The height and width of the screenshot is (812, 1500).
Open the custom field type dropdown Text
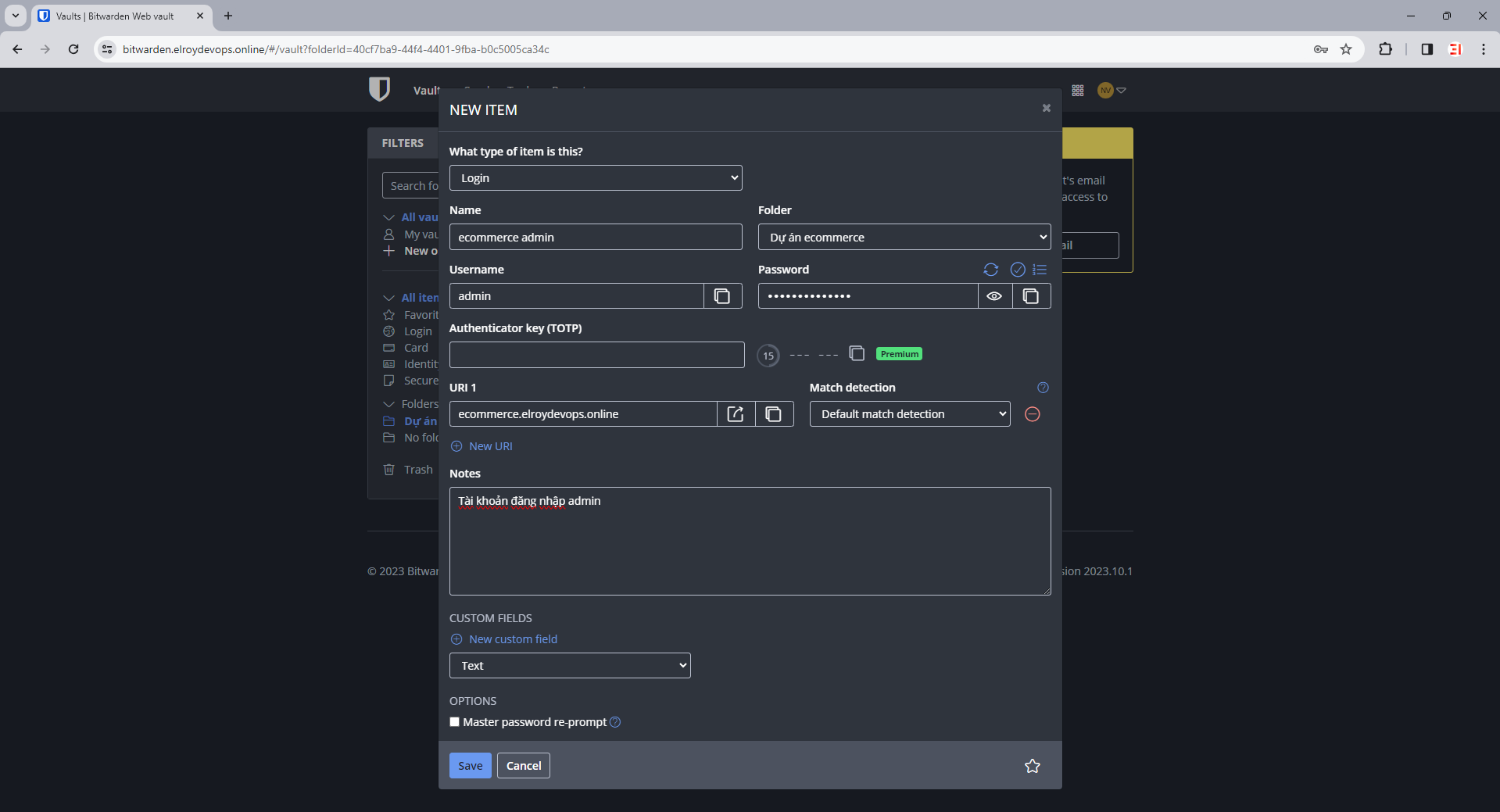coord(570,666)
